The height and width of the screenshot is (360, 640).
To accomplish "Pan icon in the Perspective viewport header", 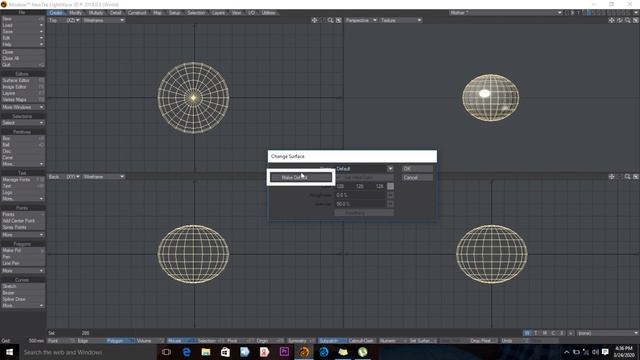I will click(611, 20).
